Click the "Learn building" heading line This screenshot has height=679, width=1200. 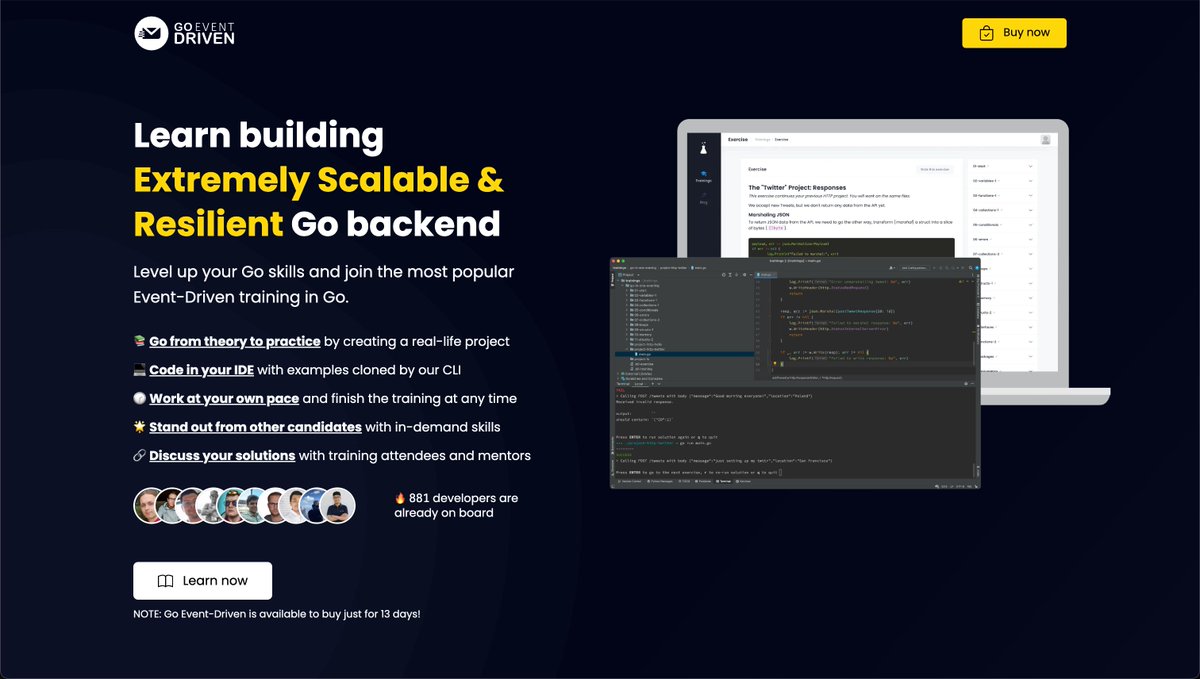pyautogui.click(x=258, y=136)
